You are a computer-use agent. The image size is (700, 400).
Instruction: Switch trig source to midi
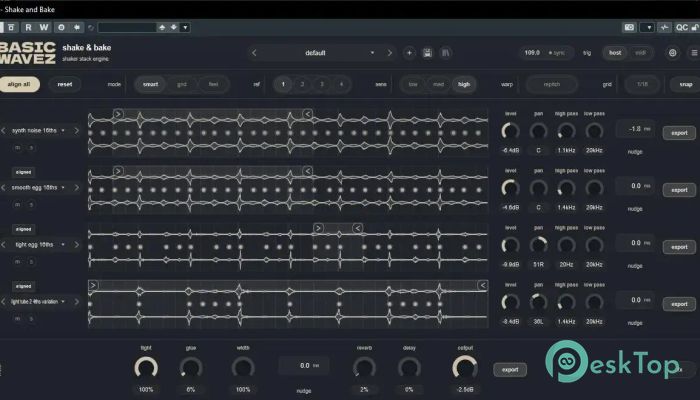click(x=641, y=53)
